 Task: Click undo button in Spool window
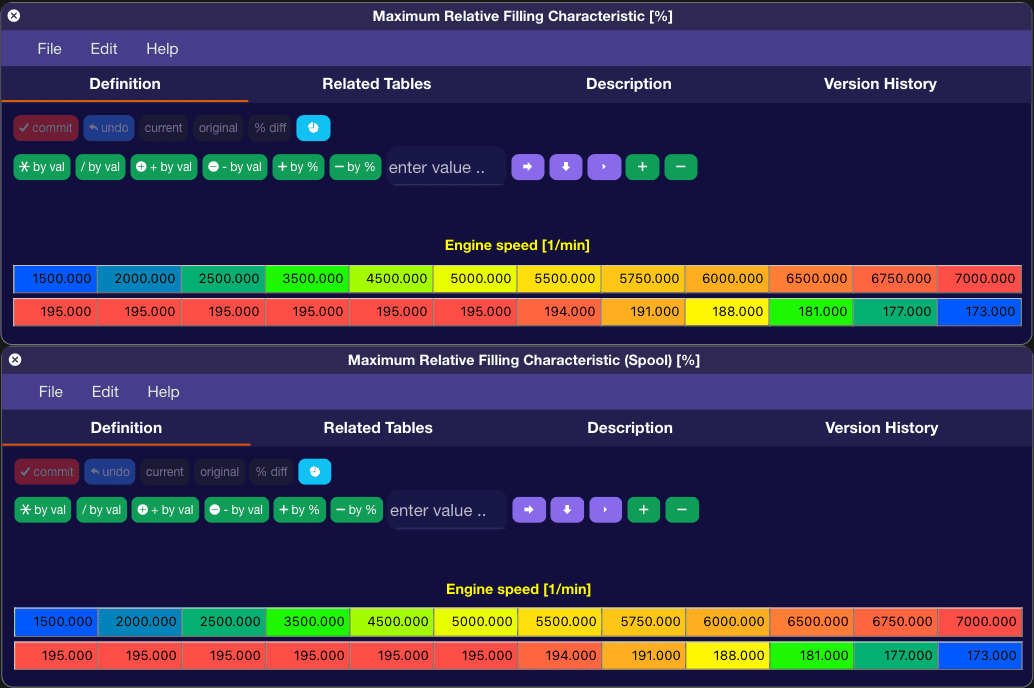pos(110,472)
